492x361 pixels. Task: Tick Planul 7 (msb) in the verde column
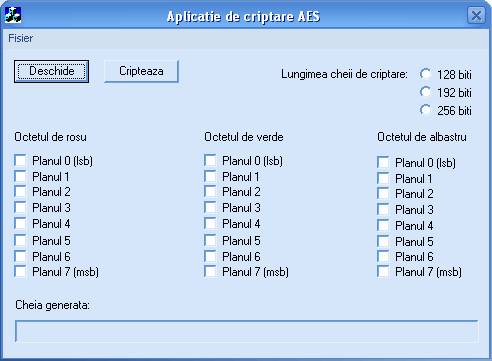point(210,272)
